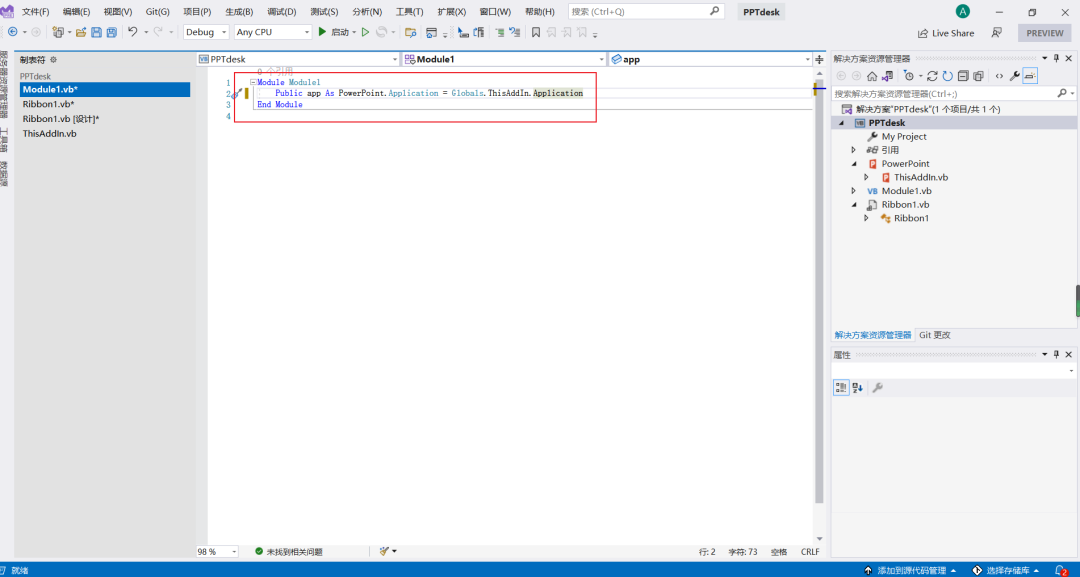Open the Module1 type navigation dropdown
This screenshot has height=577, width=1080.
point(503,59)
